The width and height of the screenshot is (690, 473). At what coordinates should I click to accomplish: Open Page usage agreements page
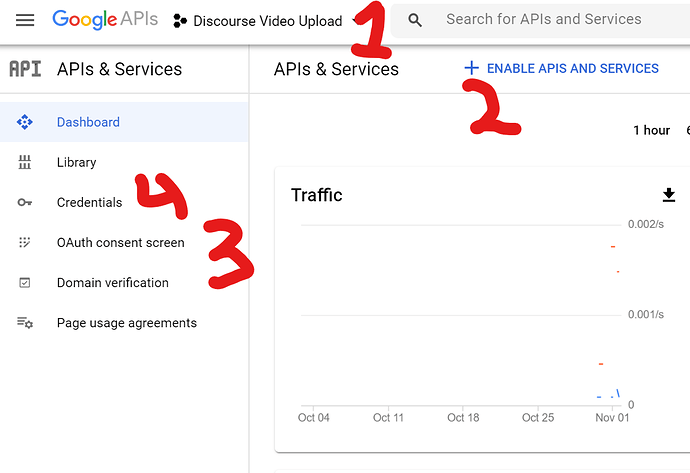(x=127, y=323)
